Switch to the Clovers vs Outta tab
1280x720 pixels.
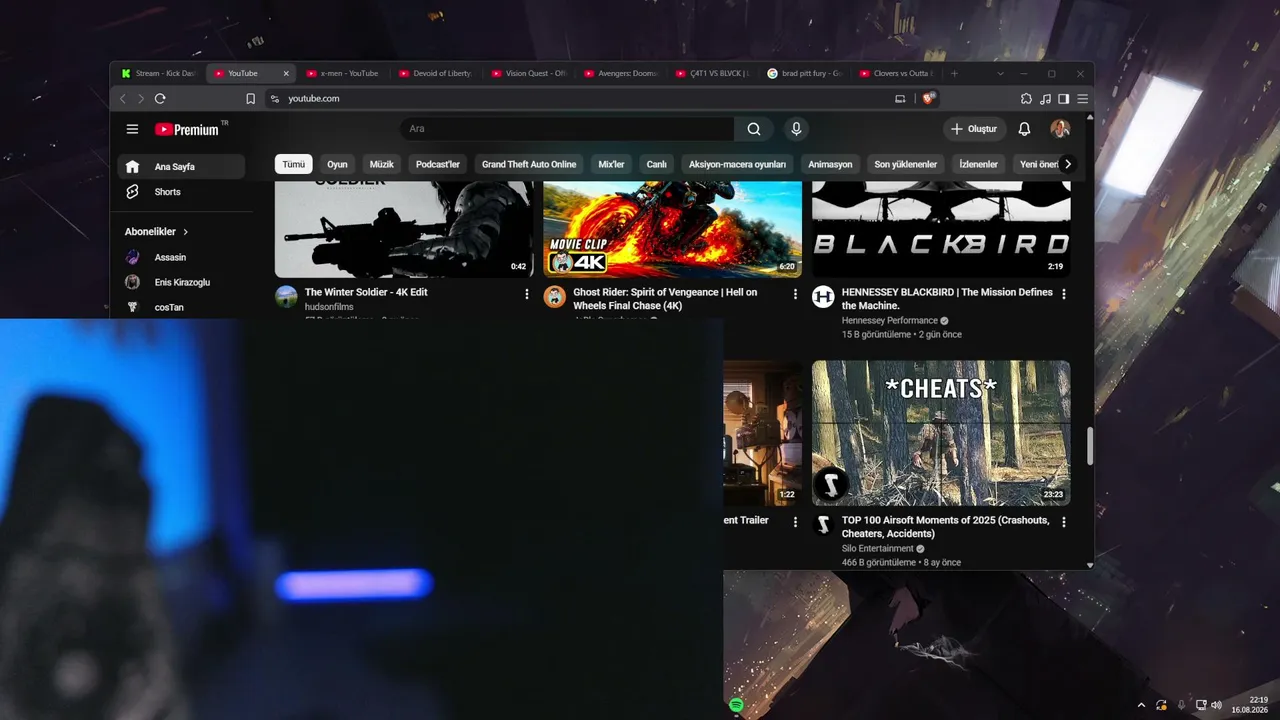tap(897, 74)
